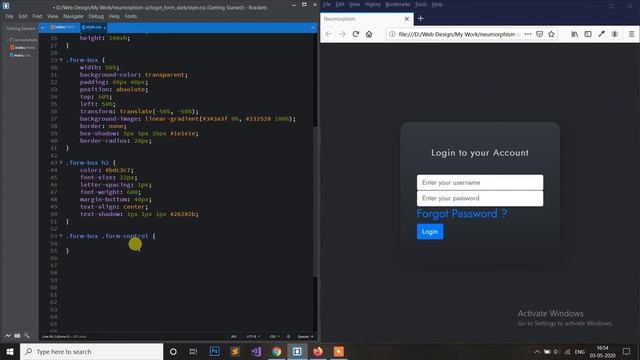Viewport: 640px width, 360px height.
Task: Click the magnifier icon in Brackets sidebar bottom
Action: [27, 336]
